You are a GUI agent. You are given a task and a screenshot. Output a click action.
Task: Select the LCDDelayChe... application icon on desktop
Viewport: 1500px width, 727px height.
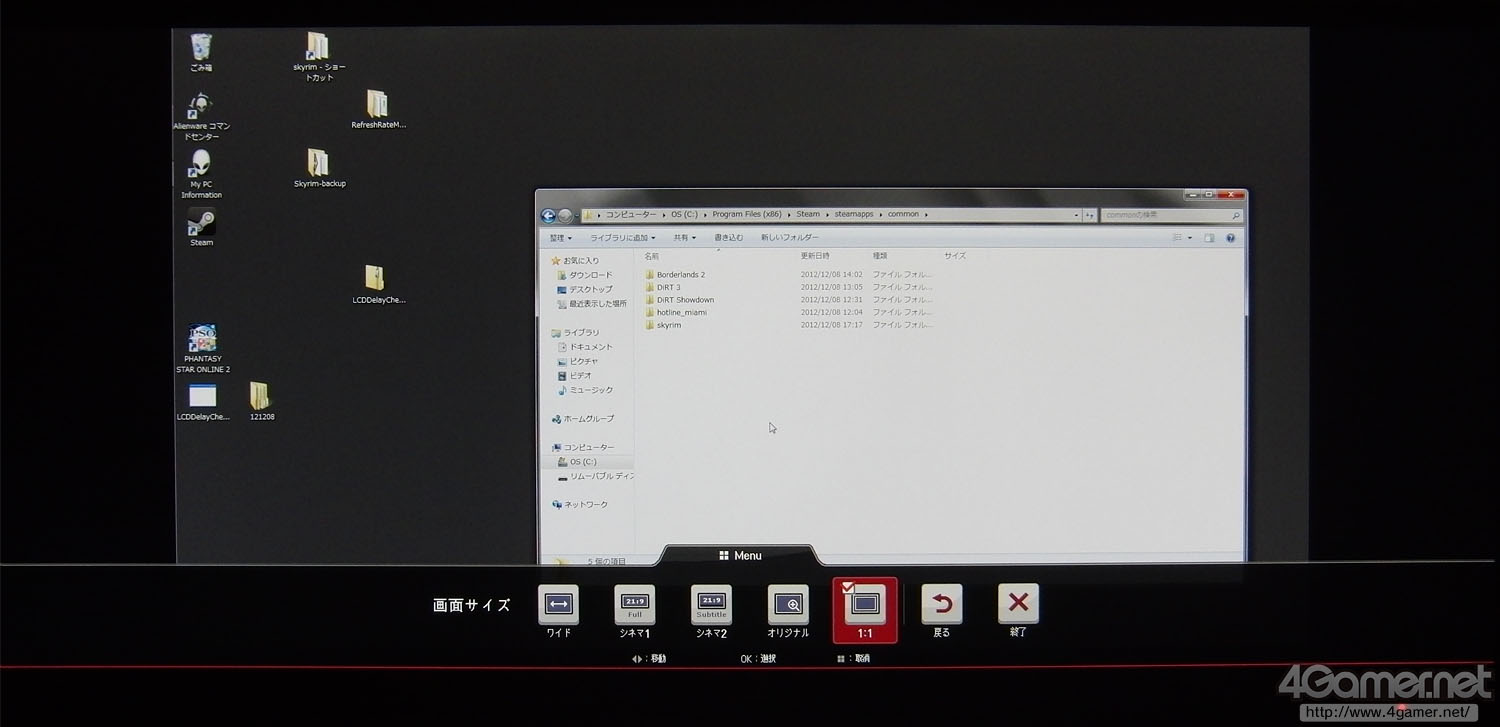click(202, 401)
